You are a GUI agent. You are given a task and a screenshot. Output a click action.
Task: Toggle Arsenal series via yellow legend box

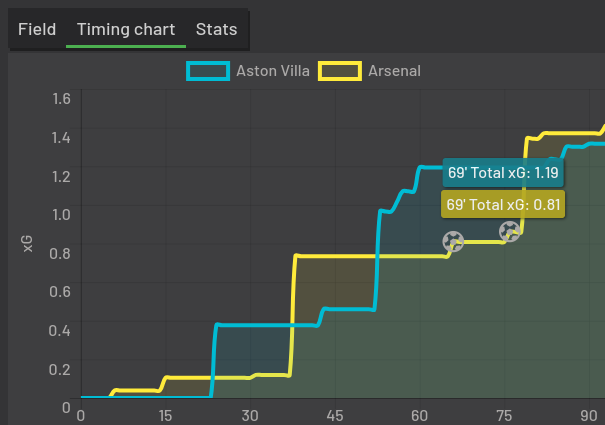point(339,71)
